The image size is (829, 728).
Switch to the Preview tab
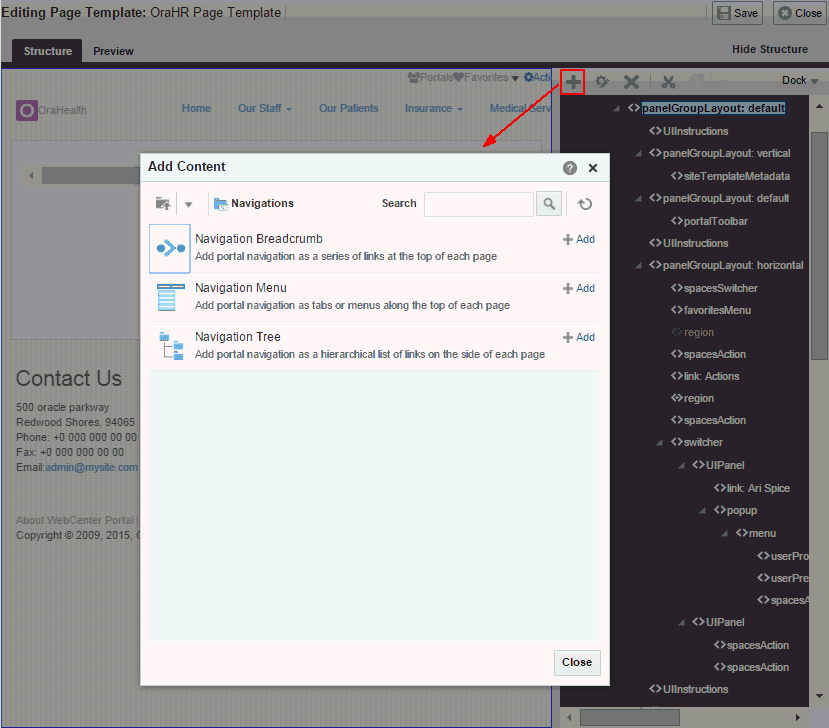(x=113, y=51)
